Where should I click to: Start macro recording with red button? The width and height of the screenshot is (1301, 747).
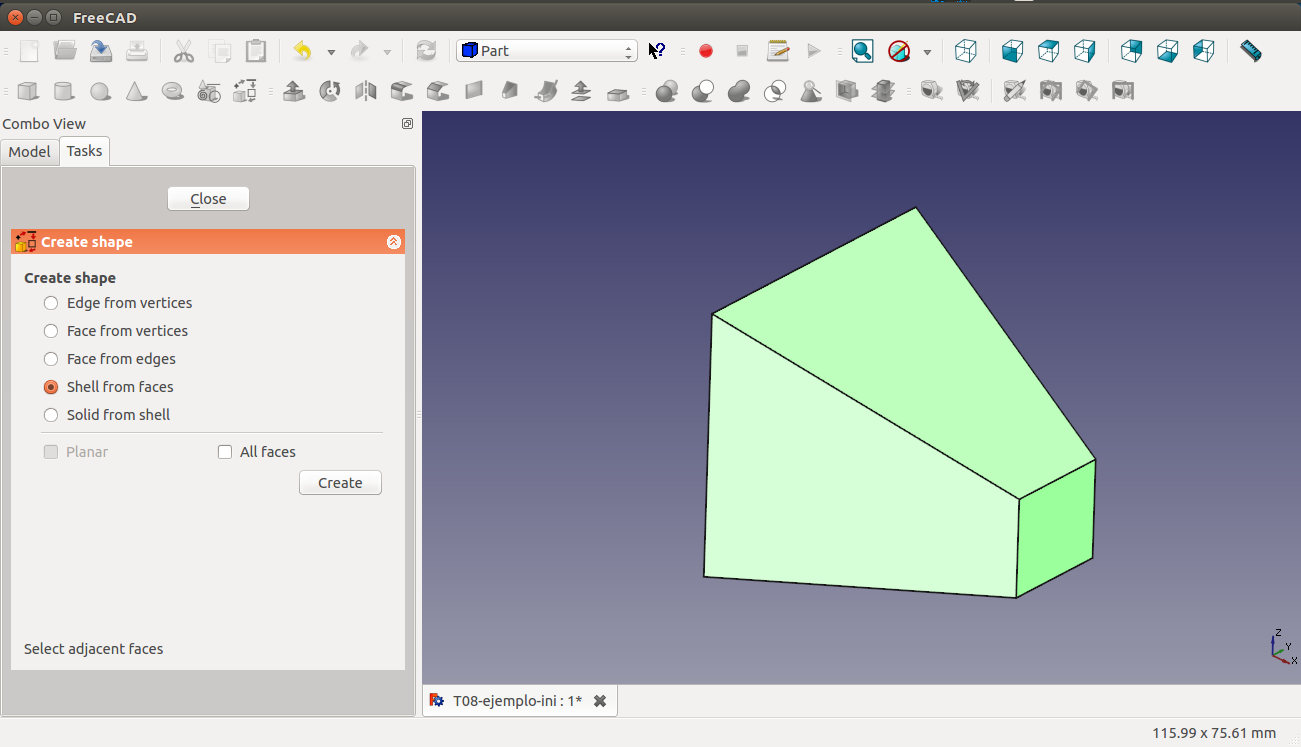tap(706, 51)
